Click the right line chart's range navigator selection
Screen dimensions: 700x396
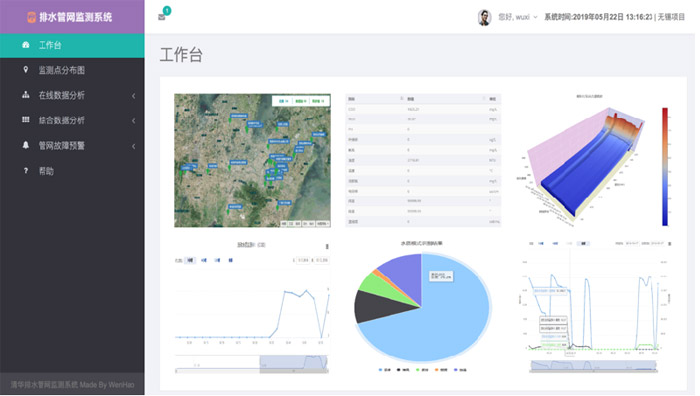(x=593, y=365)
